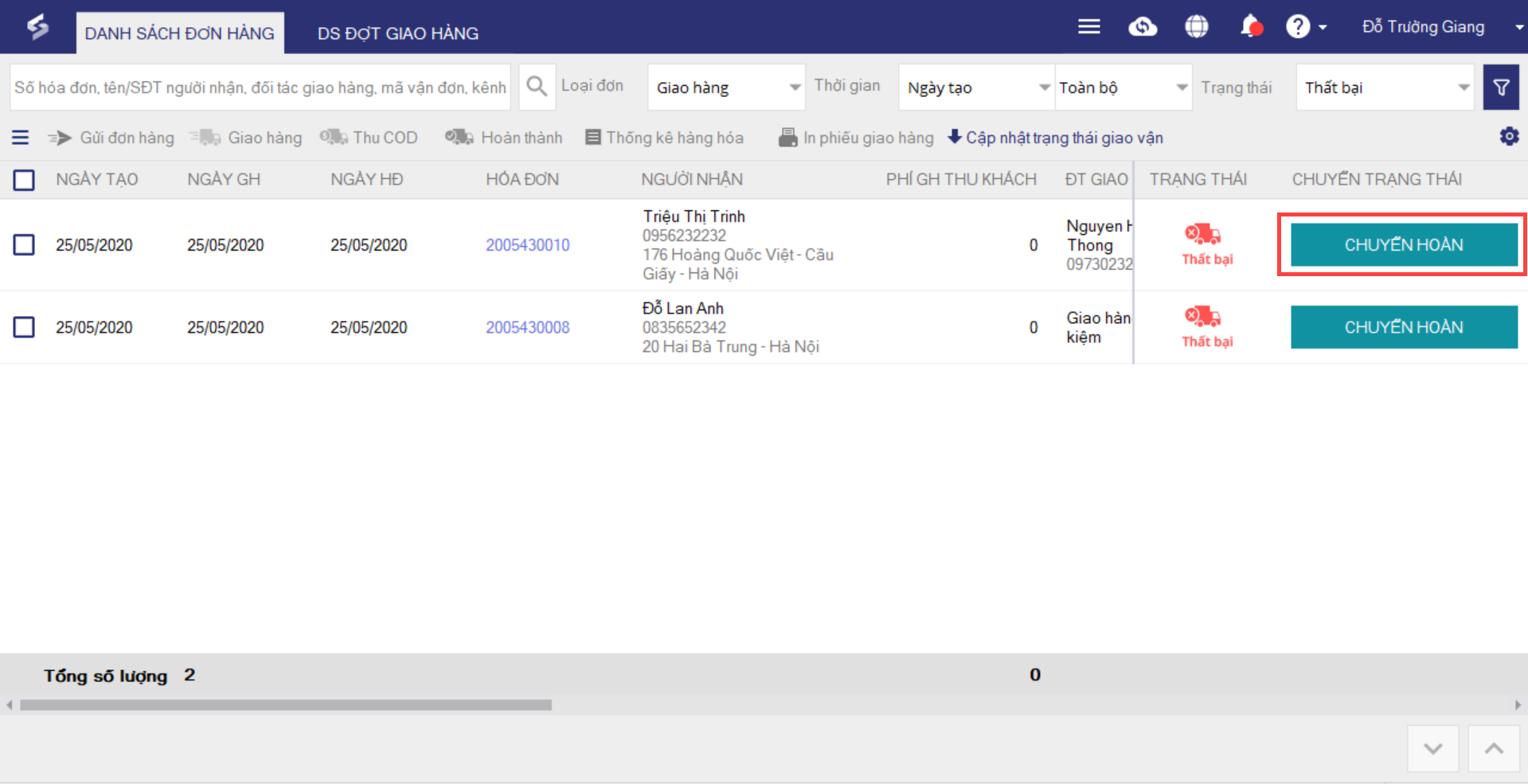Viewport: 1528px width, 784px height.
Task: Toggle the select-all header checkbox
Action: click(x=24, y=180)
